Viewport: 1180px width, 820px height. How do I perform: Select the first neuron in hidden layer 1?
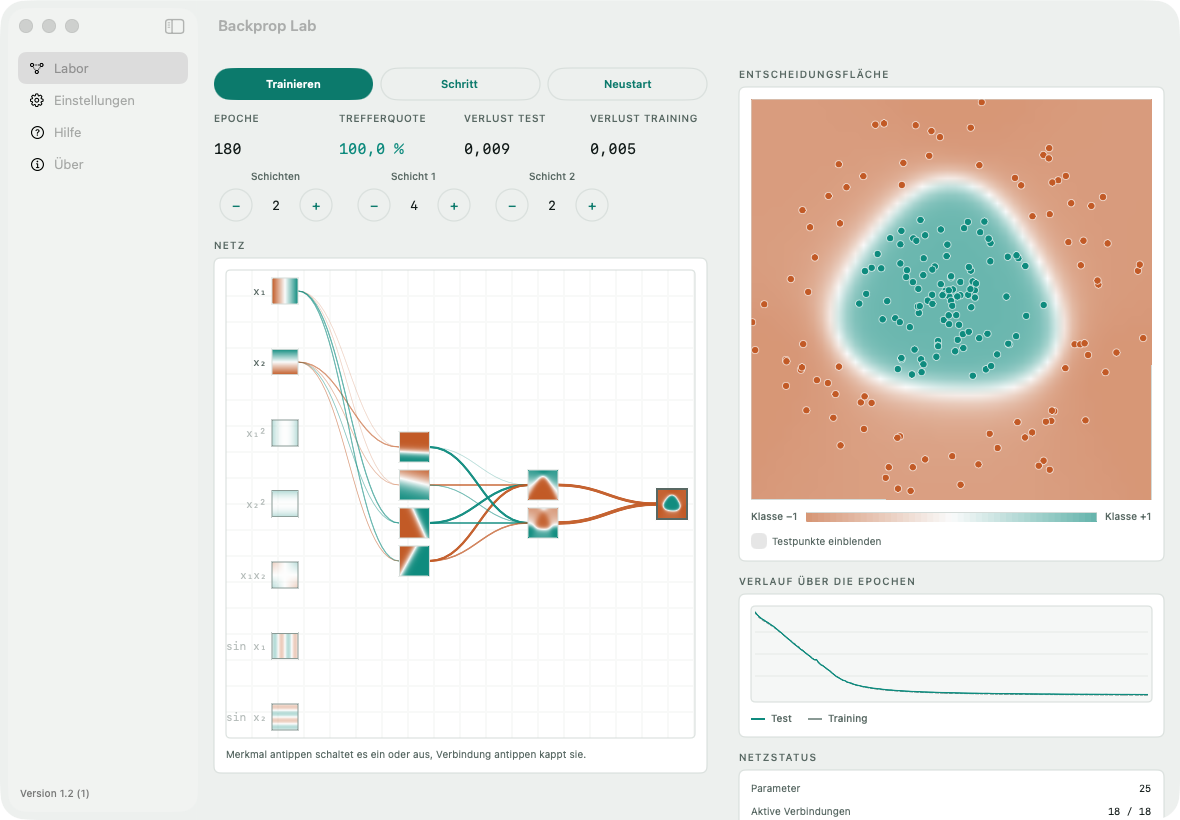coord(415,447)
